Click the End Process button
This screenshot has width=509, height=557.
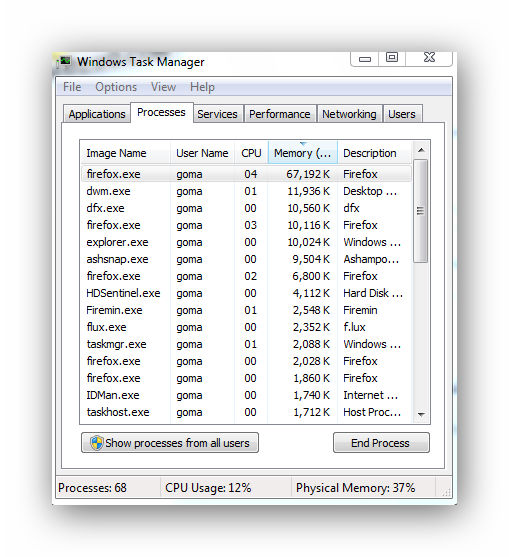[381, 443]
